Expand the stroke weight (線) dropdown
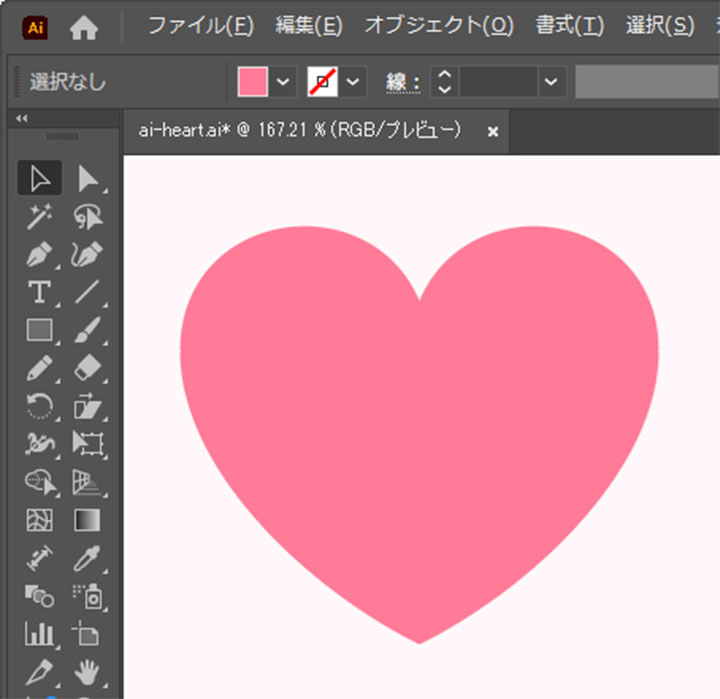This screenshot has width=720, height=699. click(x=550, y=82)
